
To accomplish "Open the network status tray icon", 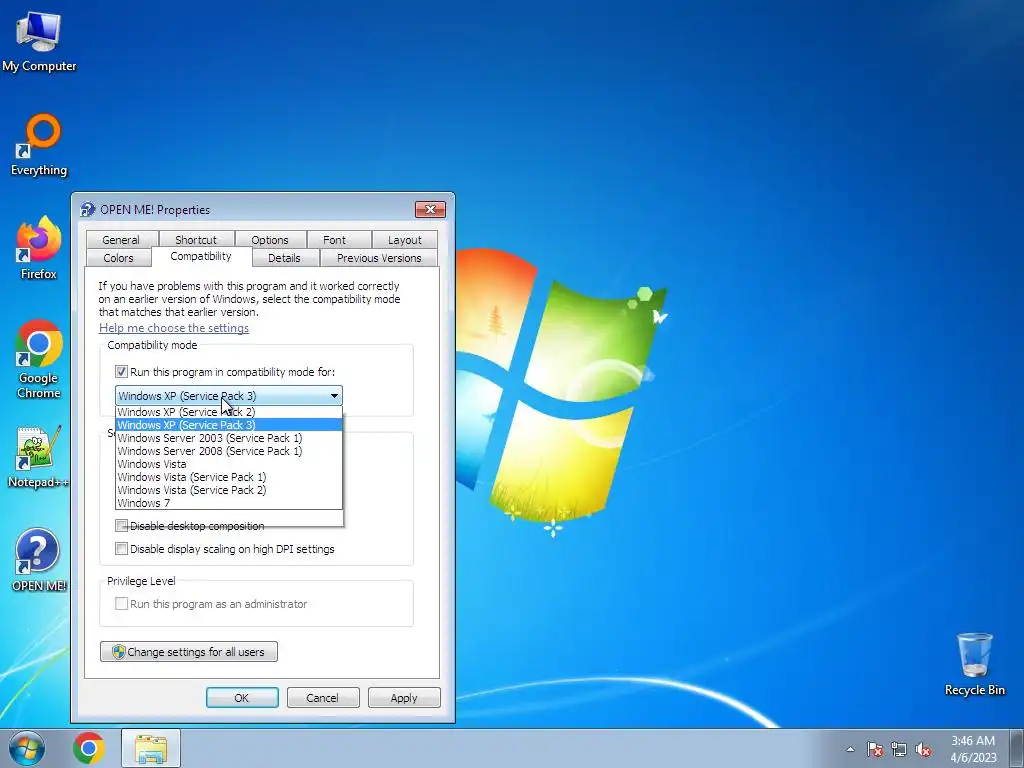I will [x=899, y=749].
